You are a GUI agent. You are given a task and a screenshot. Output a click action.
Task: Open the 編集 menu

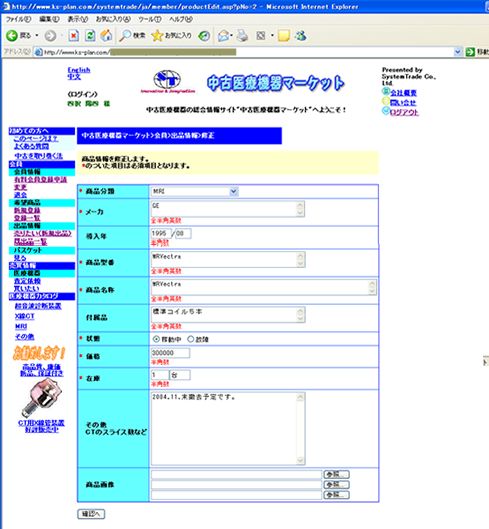[x=49, y=19]
